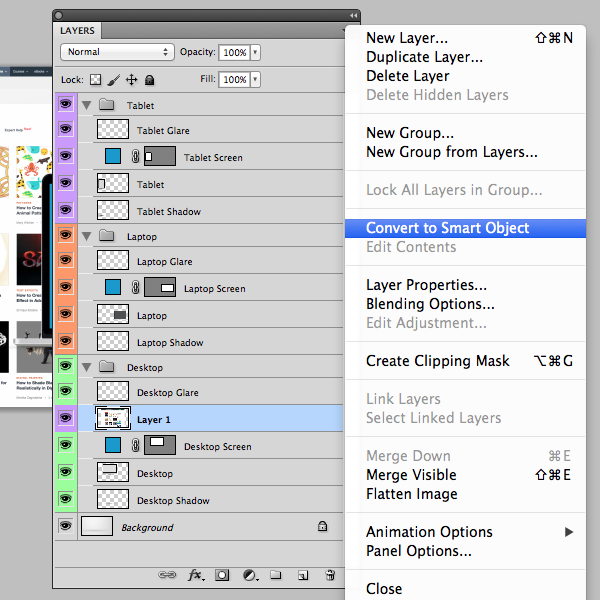Click the Laptop group folder icon
This screenshot has width=600, height=600.
click(x=107, y=235)
